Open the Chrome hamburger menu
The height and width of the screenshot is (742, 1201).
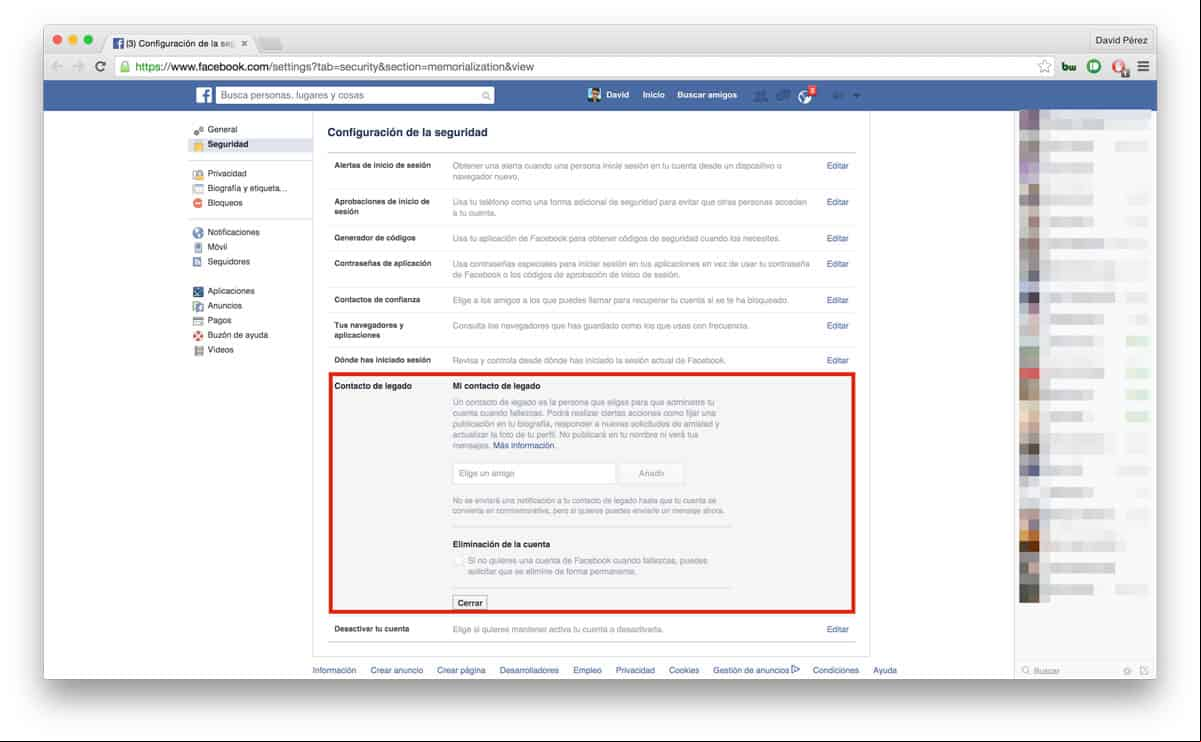[1143, 67]
